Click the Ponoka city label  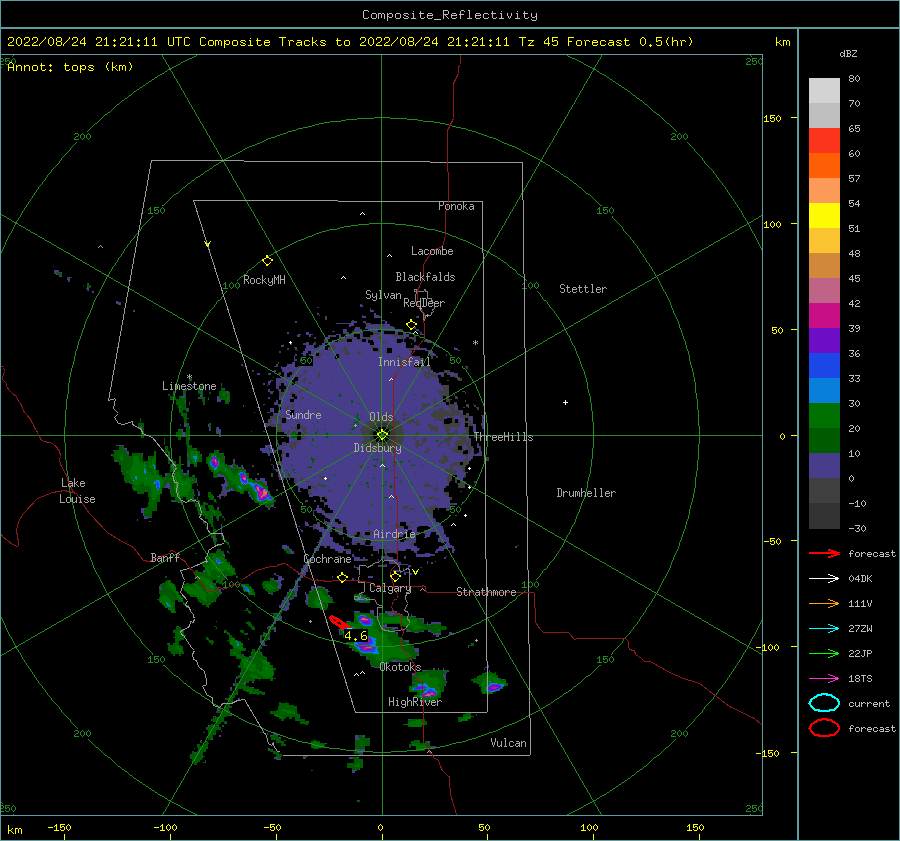(x=456, y=206)
